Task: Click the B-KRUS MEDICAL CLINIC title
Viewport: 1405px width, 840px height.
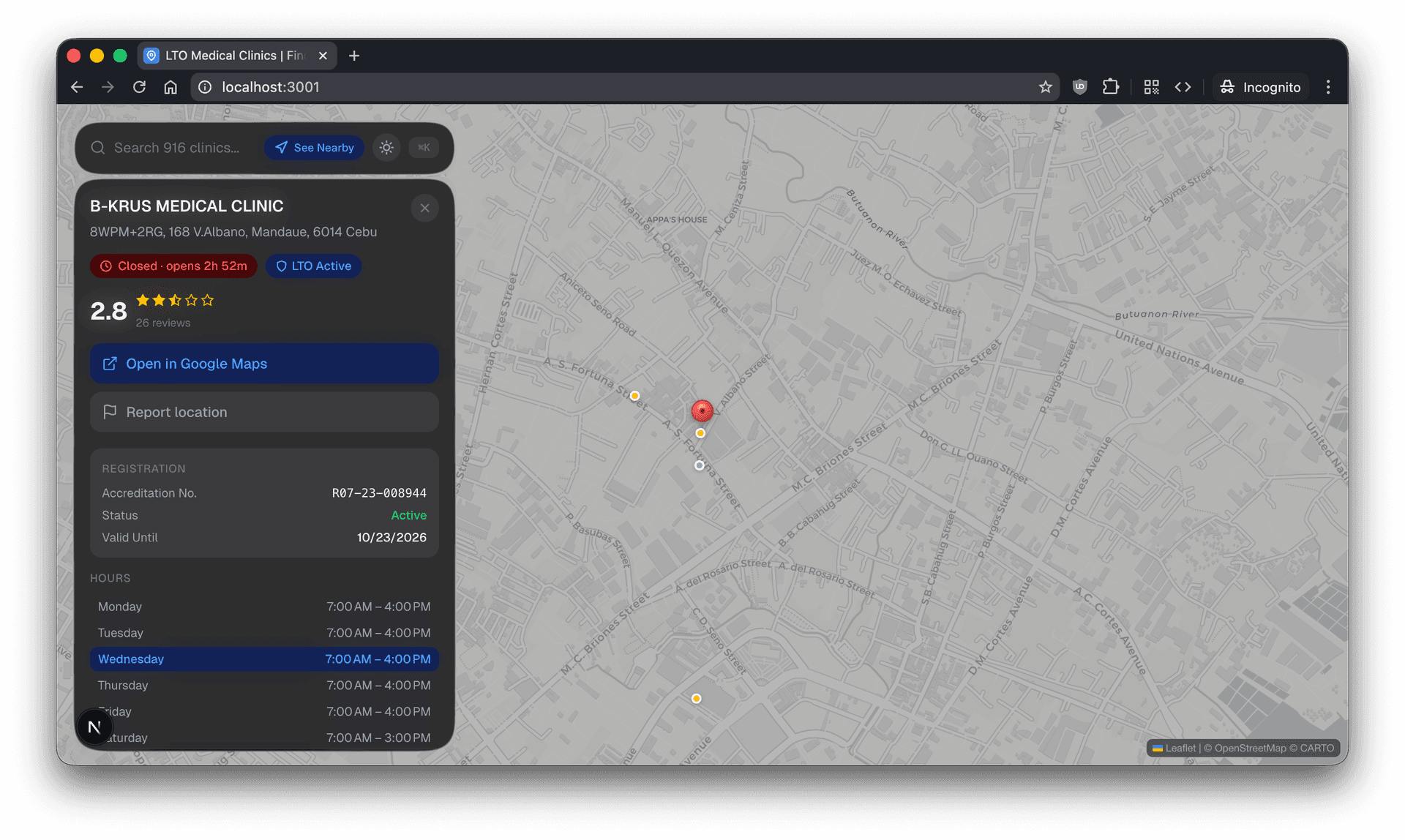Action: point(187,206)
